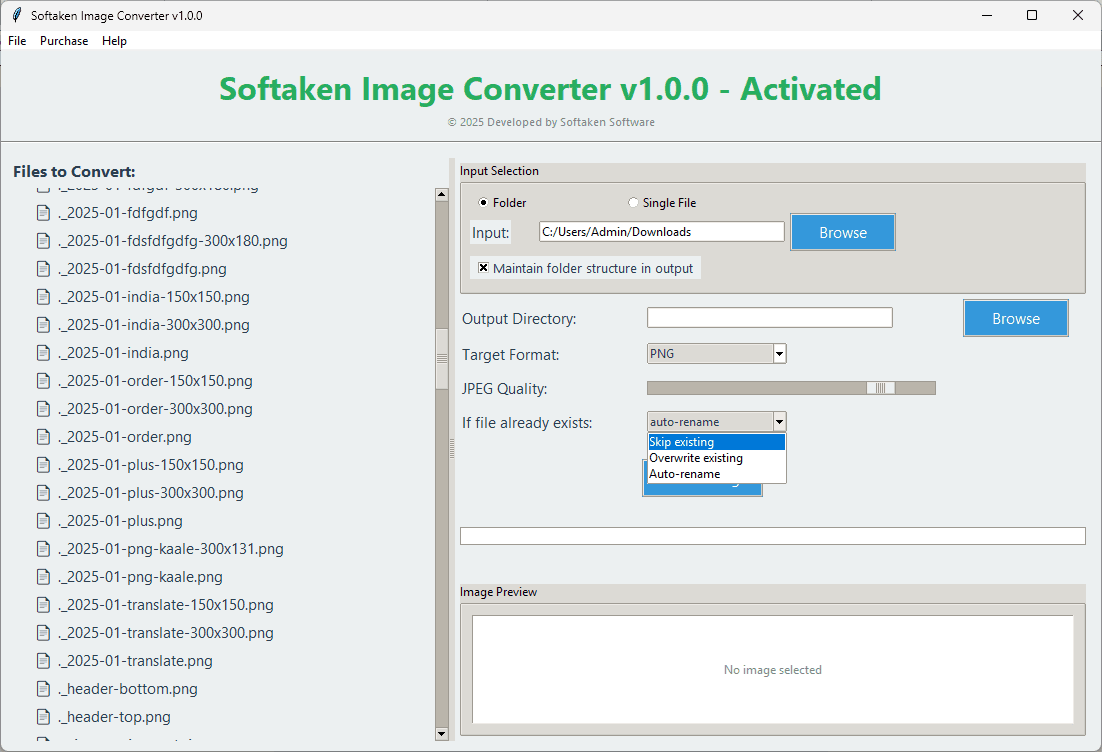Select file name _2025-01-plus.png
Screen dimensions: 1102x752
click(120, 521)
